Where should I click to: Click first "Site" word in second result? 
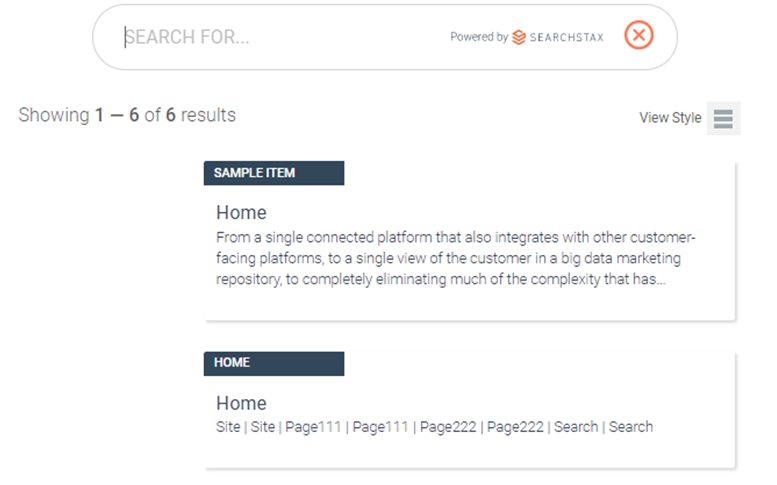click(228, 427)
